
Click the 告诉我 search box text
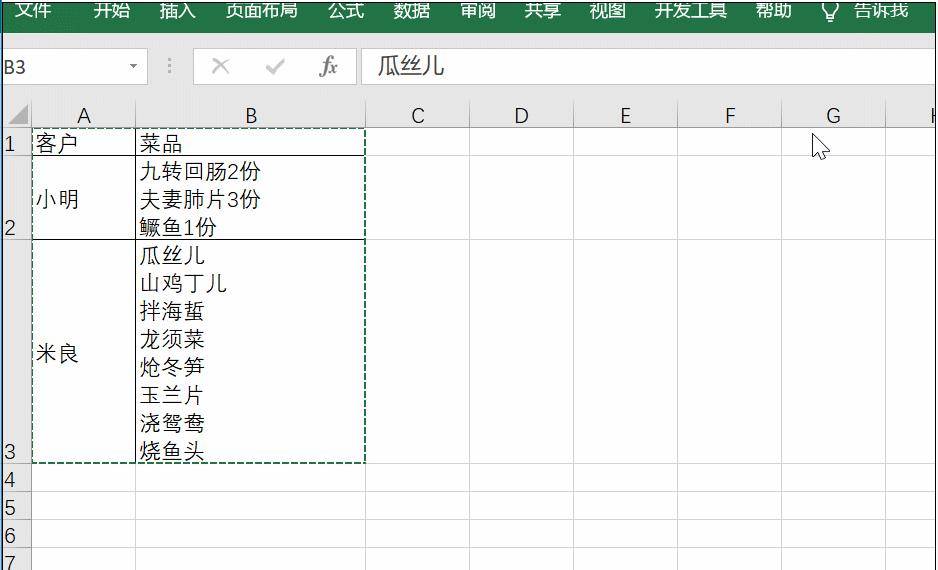pyautogui.click(x=881, y=10)
